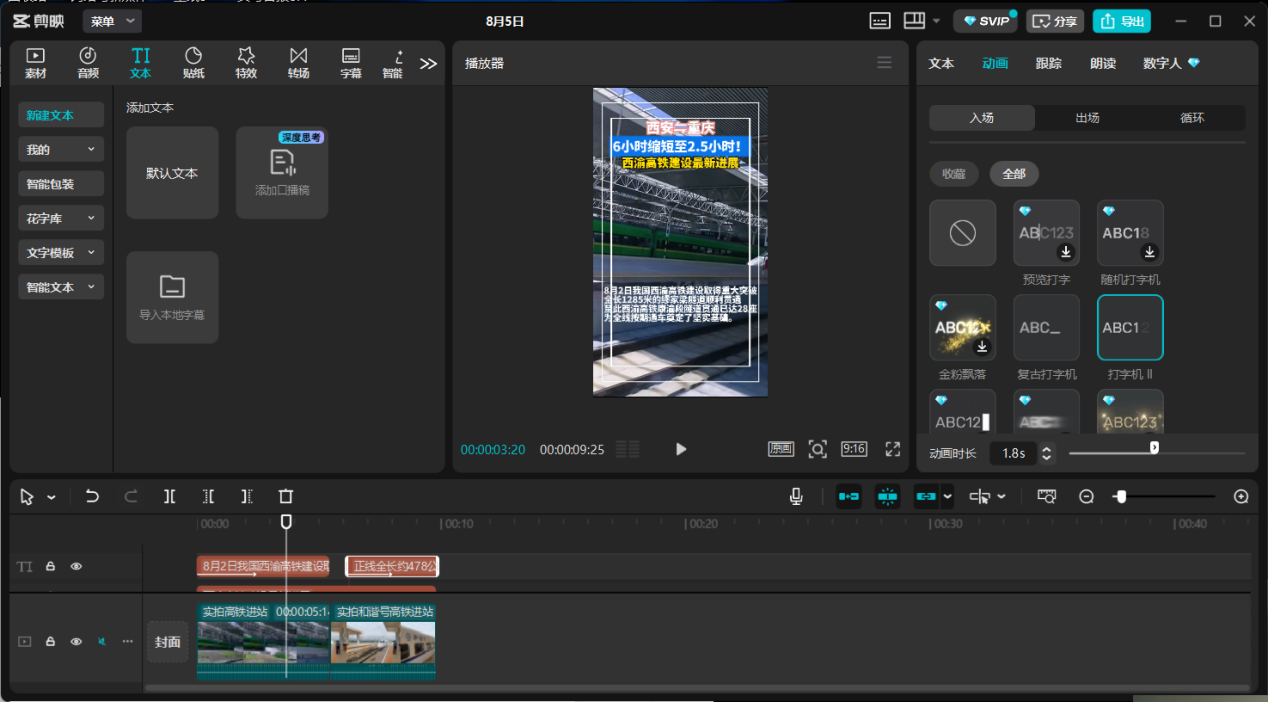1268x702 pixels.
Task: Click the fullscreen preview icon in player
Action: (893, 449)
